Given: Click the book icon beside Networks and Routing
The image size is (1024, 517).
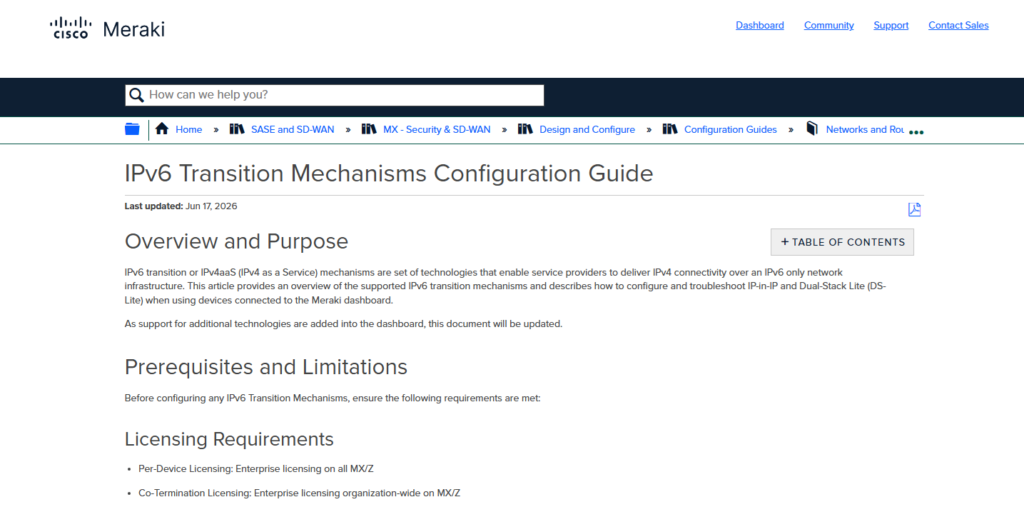Looking at the screenshot, I should pyautogui.click(x=812, y=129).
